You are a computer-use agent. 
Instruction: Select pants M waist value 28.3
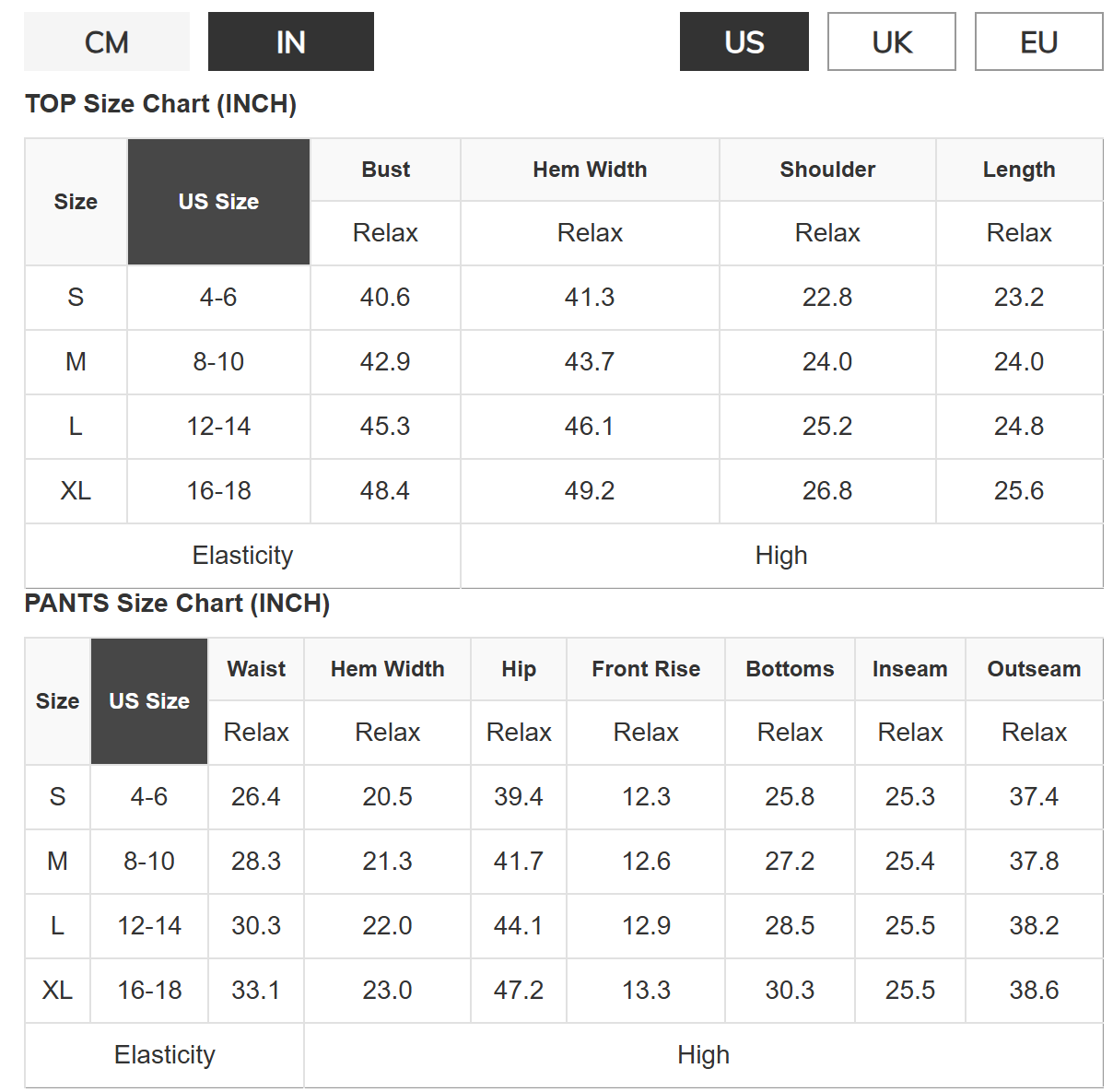[x=256, y=862]
